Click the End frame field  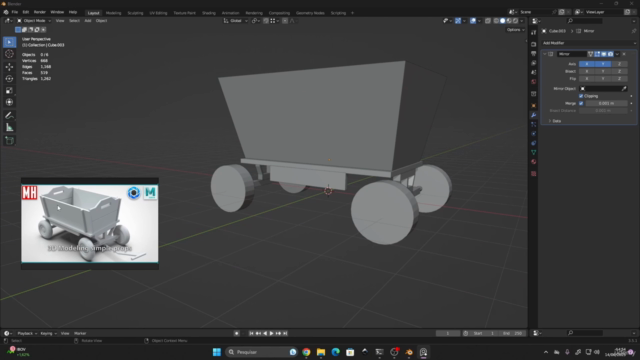click(x=513, y=333)
